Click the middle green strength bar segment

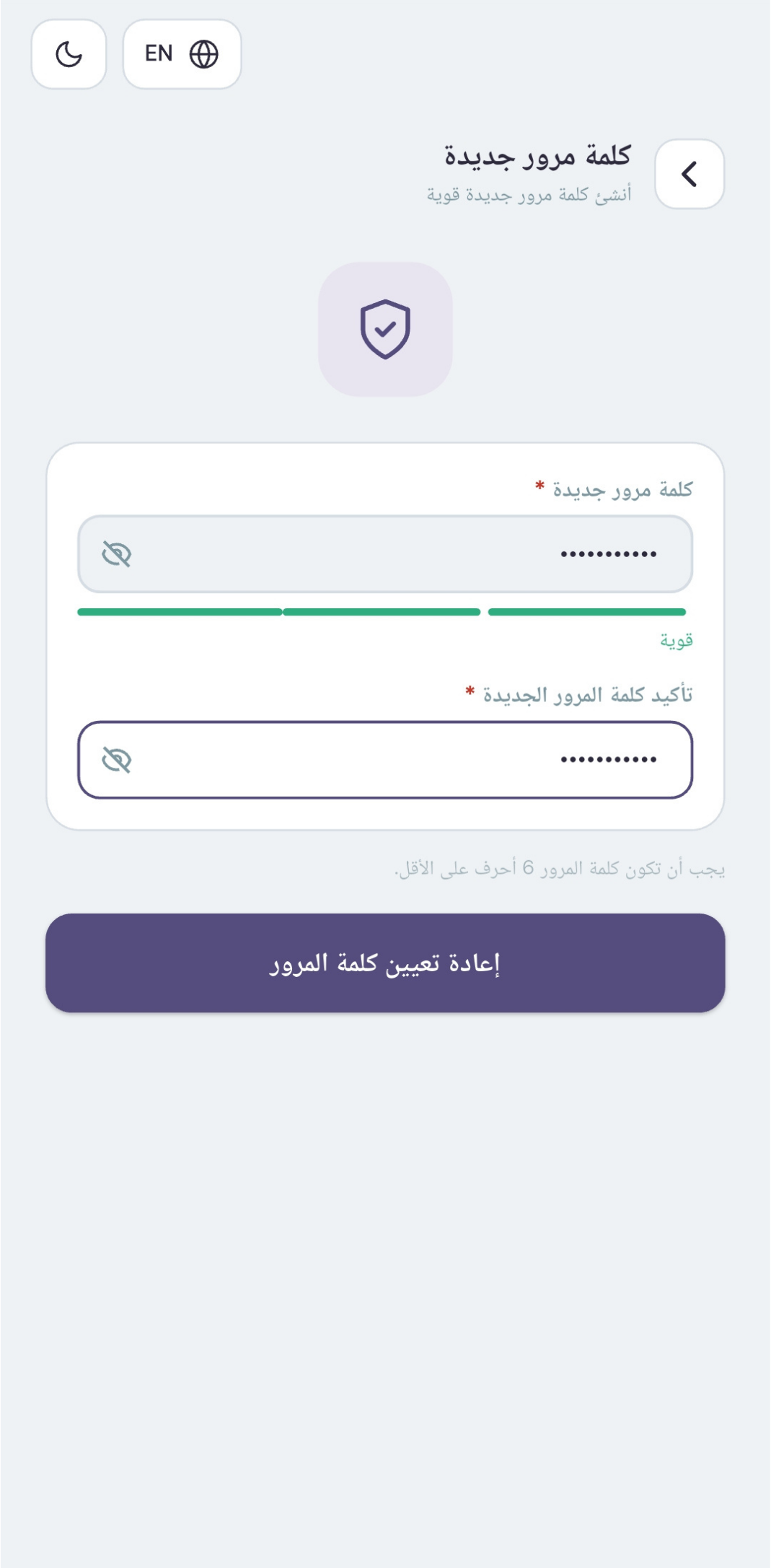coord(382,612)
